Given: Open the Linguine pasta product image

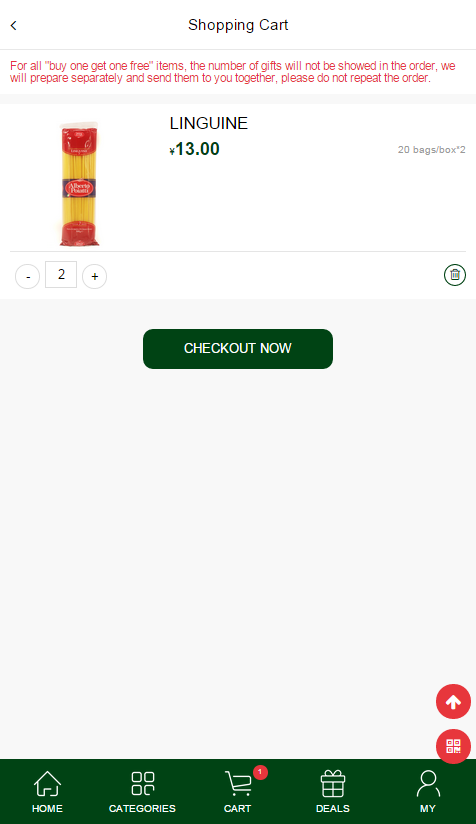Looking at the screenshot, I should [x=80, y=183].
